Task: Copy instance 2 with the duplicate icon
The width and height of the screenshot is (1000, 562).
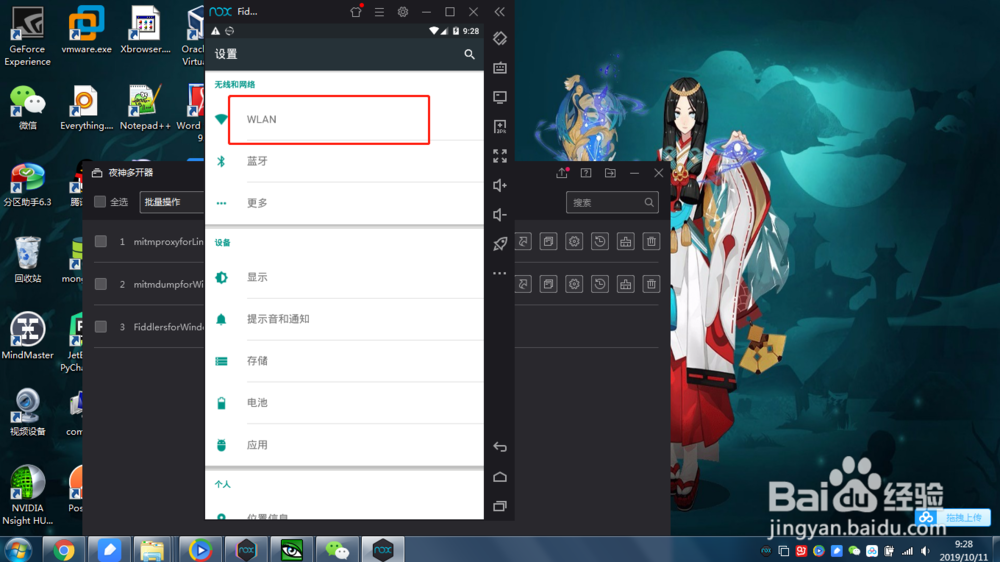Action: pos(548,284)
